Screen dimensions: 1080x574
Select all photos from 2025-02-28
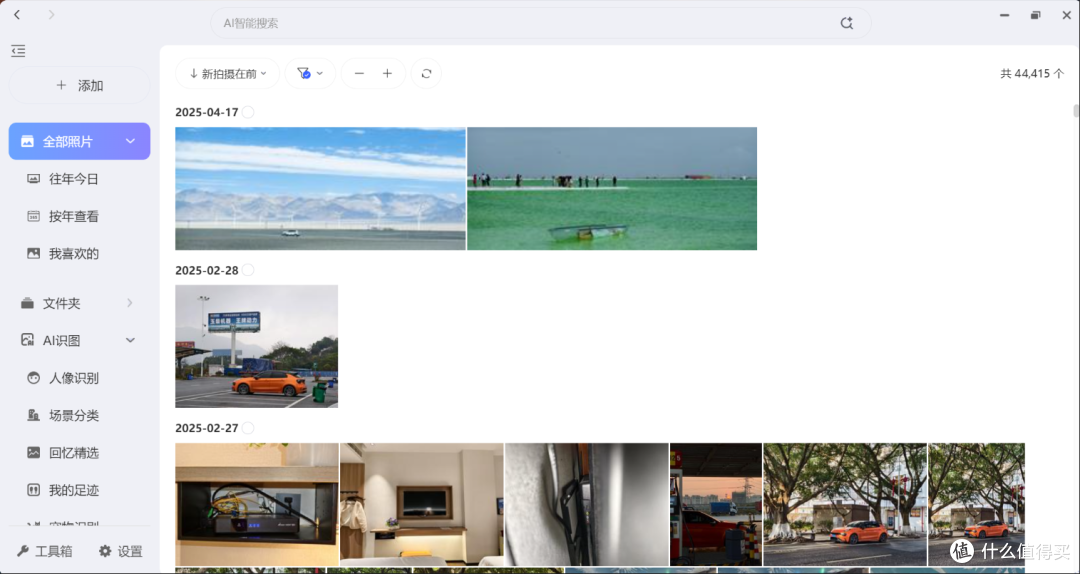point(248,270)
